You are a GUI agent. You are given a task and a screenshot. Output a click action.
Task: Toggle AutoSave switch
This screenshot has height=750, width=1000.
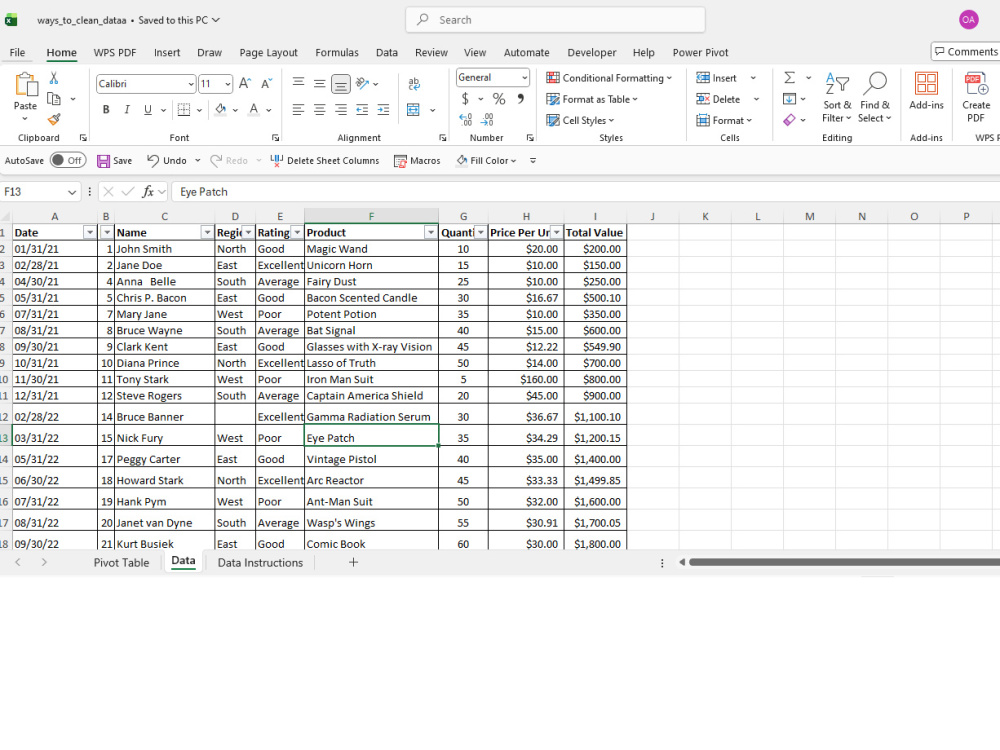coord(68,160)
